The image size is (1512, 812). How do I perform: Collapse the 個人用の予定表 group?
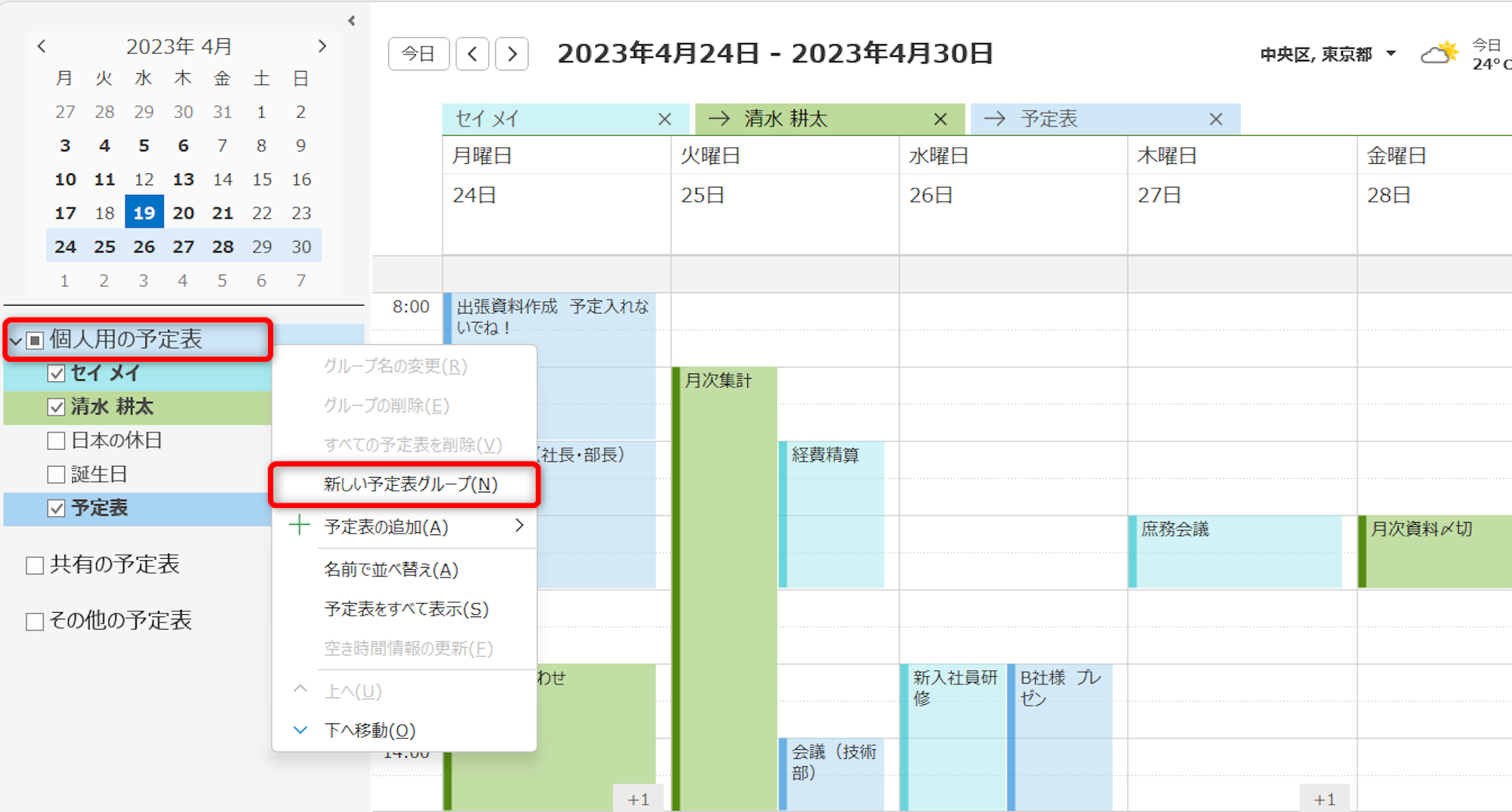pyautogui.click(x=15, y=340)
